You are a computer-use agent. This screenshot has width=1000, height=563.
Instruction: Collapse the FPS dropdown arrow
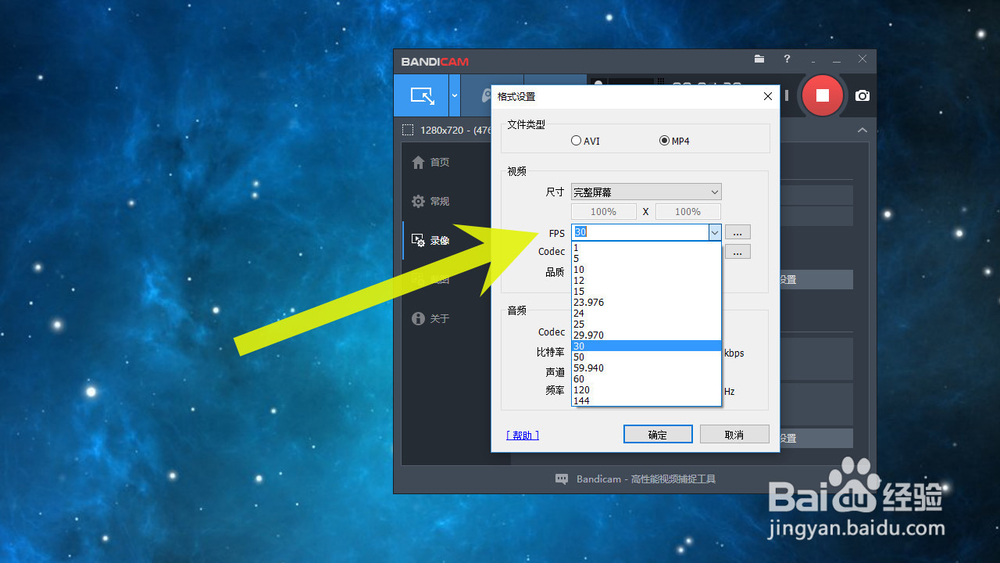pos(714,232)
